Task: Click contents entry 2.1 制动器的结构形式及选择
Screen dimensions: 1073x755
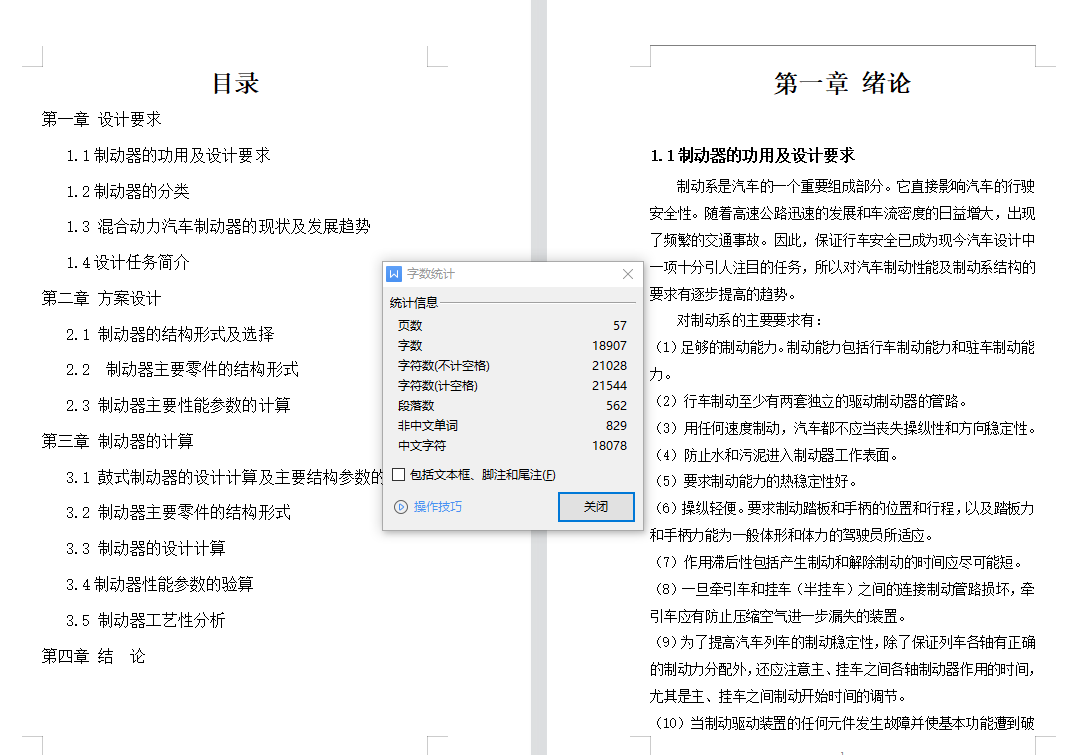Action: 170,334
